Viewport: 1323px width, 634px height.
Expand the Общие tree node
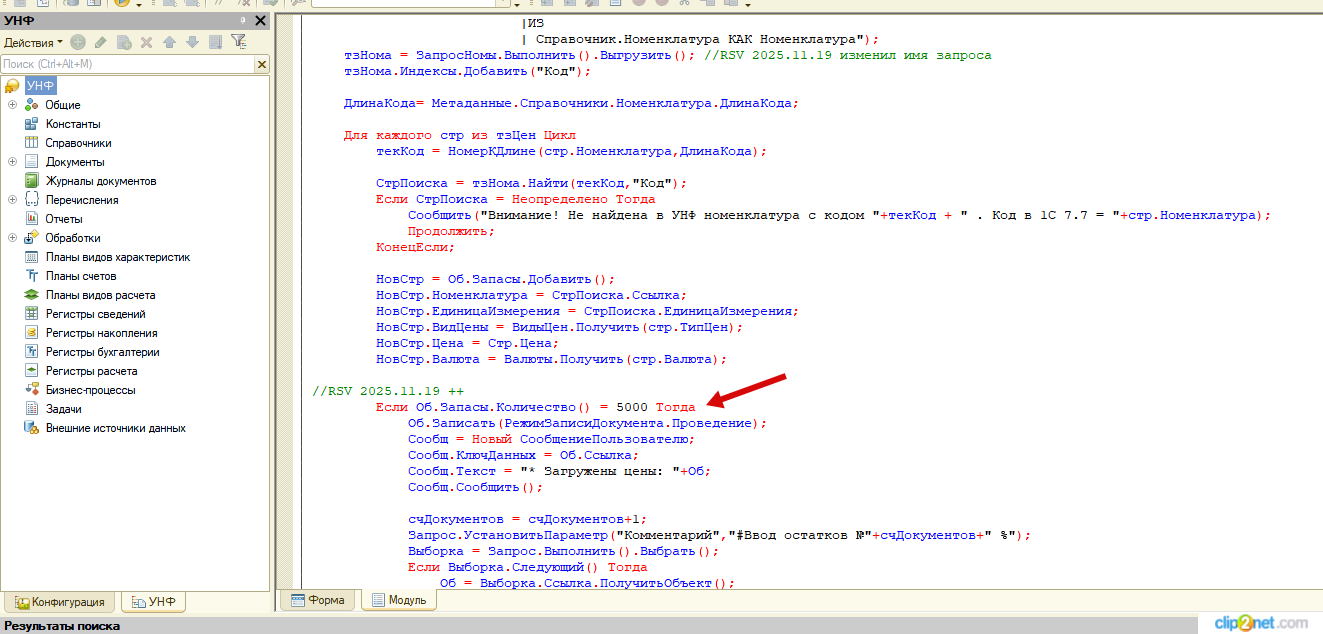(x=12, y=105)
